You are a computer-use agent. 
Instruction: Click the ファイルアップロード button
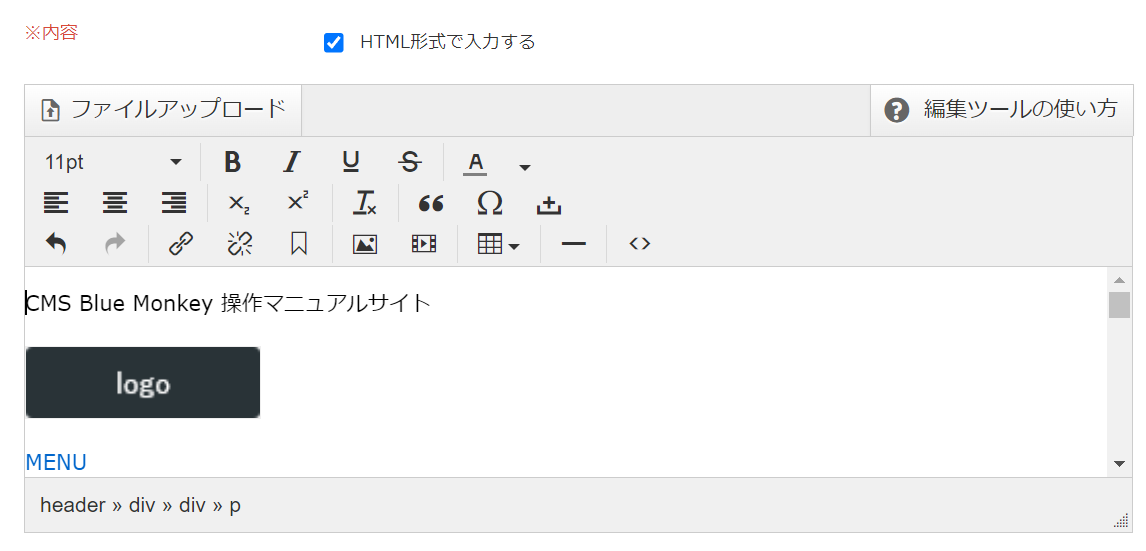164,110
